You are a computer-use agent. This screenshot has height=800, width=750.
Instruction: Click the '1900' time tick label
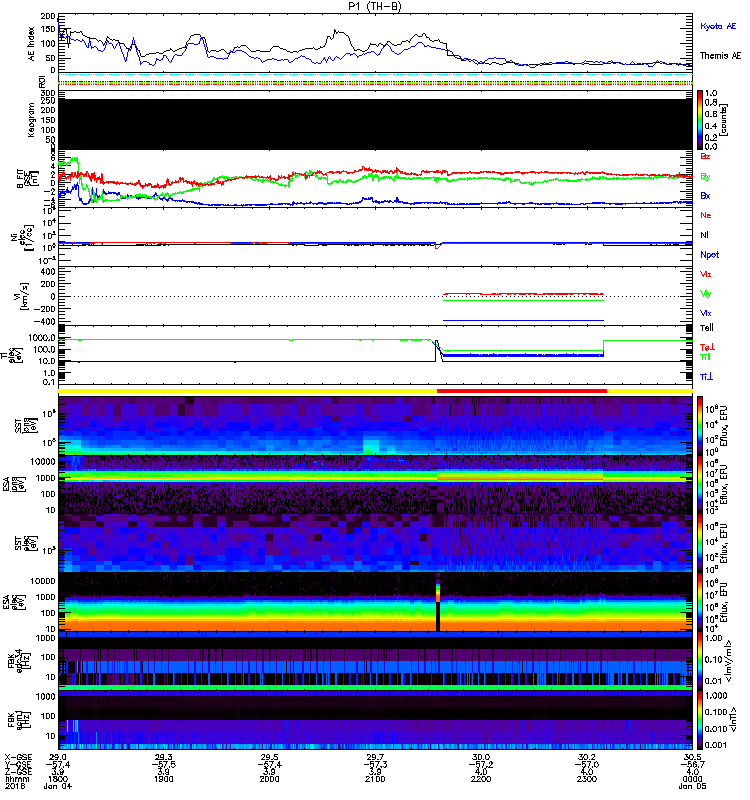164,779
